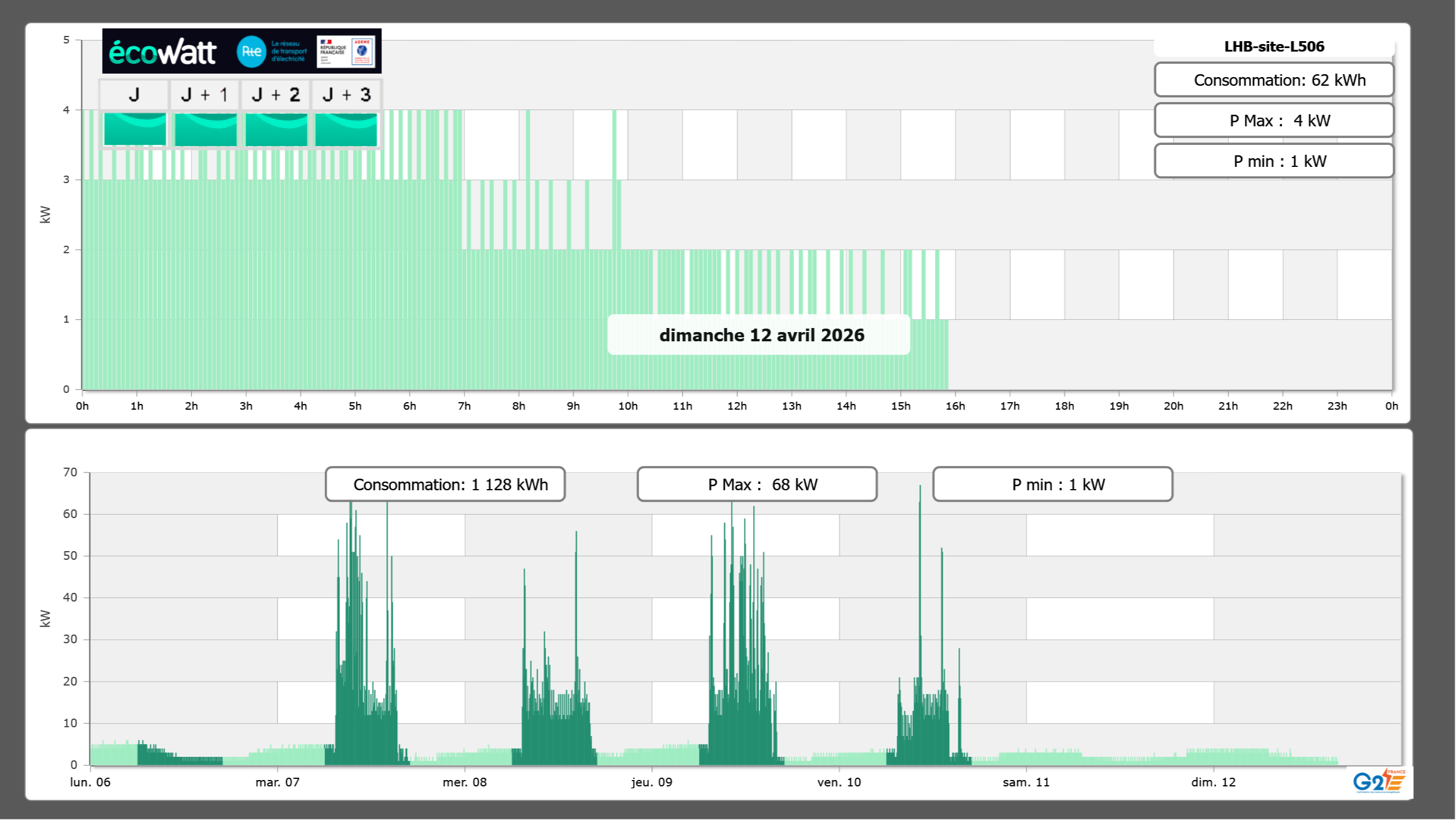Screen dimensions: 1456x820
Task: Click the Consommation: 62 kWh box
Action: (1274, 80)
